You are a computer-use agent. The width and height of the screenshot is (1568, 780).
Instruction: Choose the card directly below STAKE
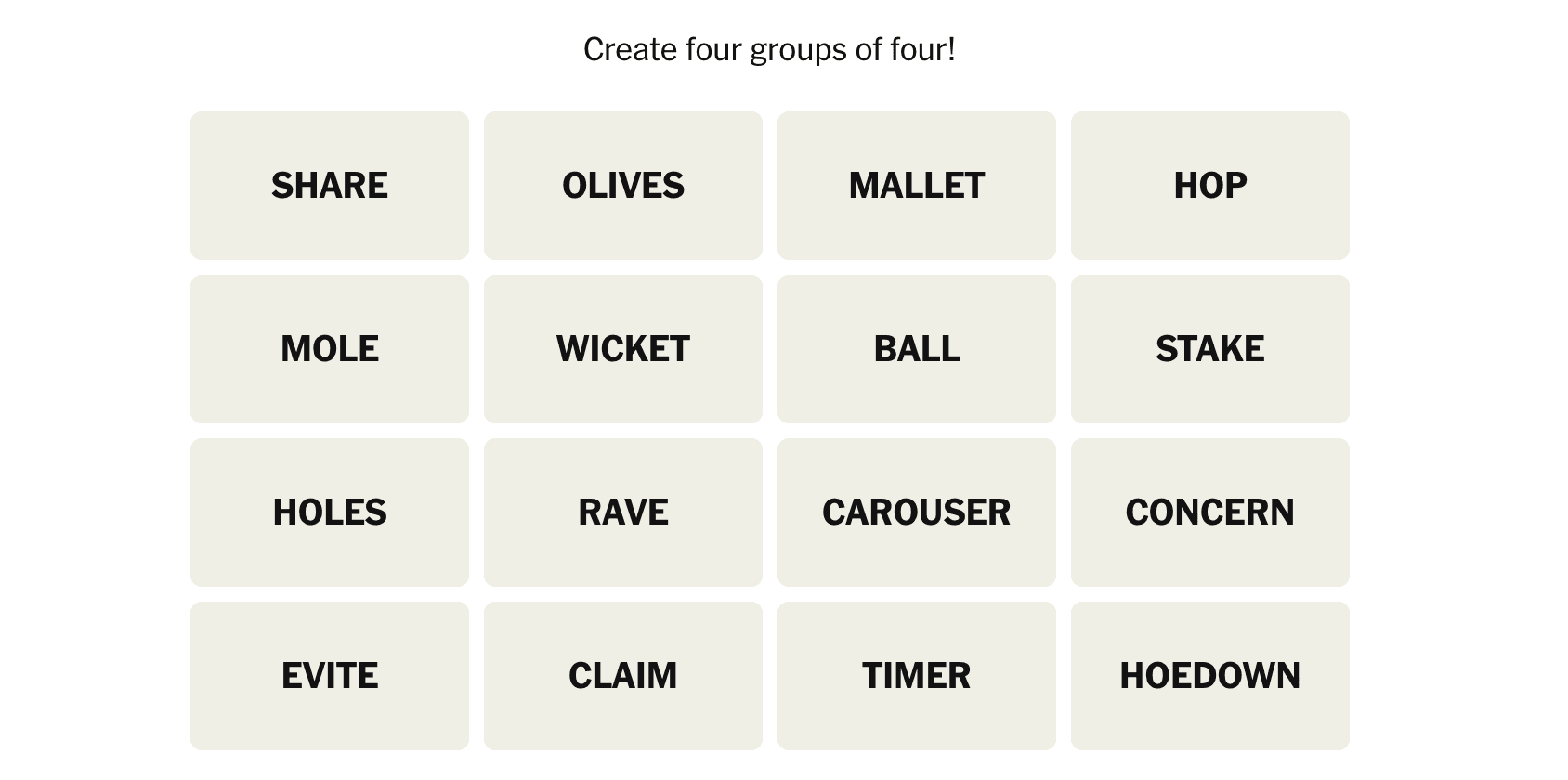click(x=1209, y=513)
